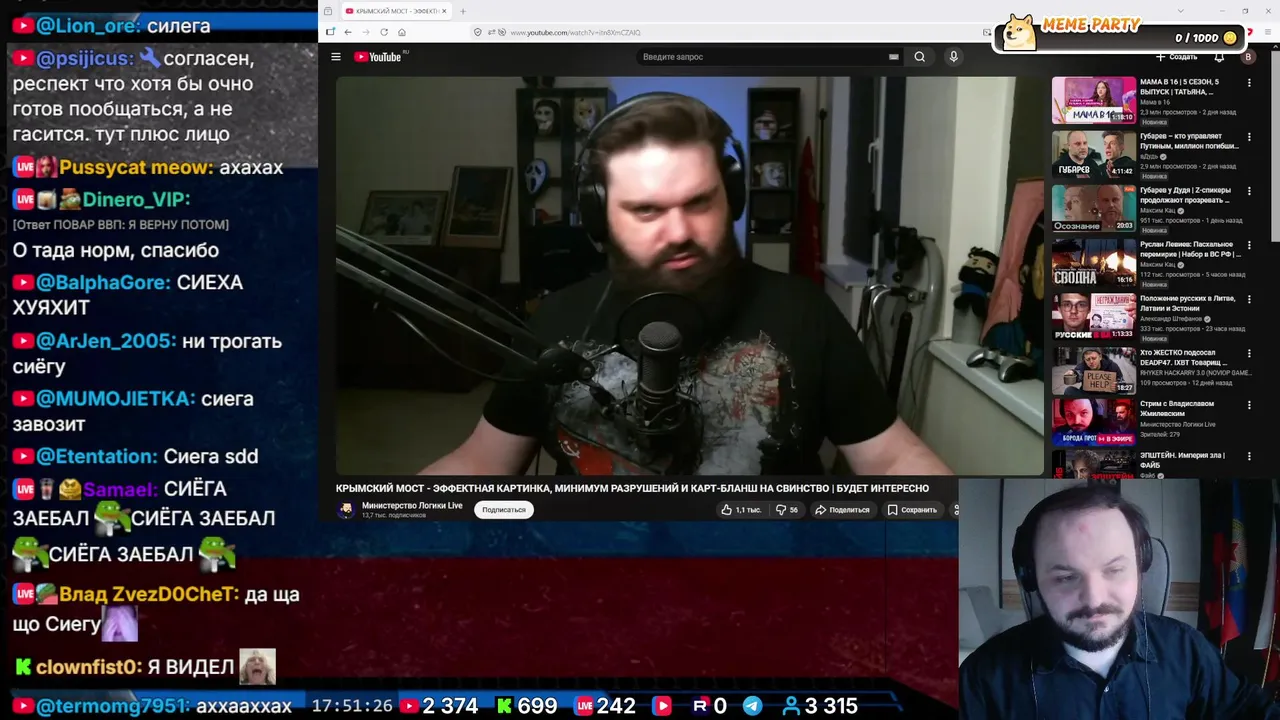Click chat username Dinero_VIP

136,199
